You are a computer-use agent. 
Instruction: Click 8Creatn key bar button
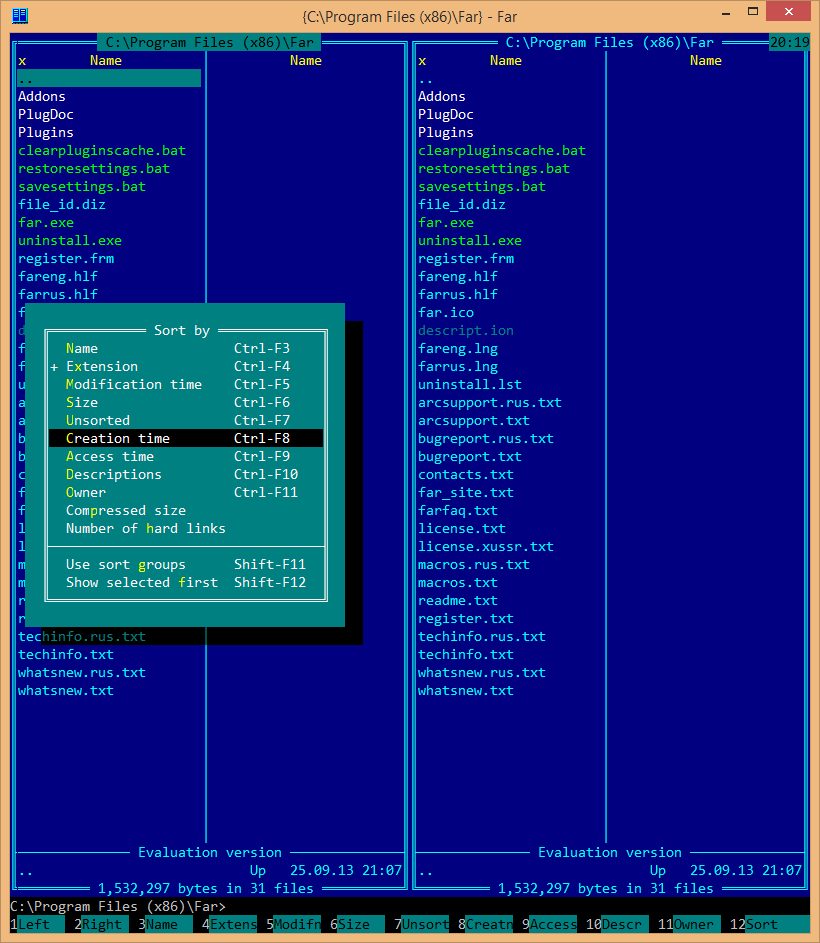pyautogui.click(x=486, y=924)
